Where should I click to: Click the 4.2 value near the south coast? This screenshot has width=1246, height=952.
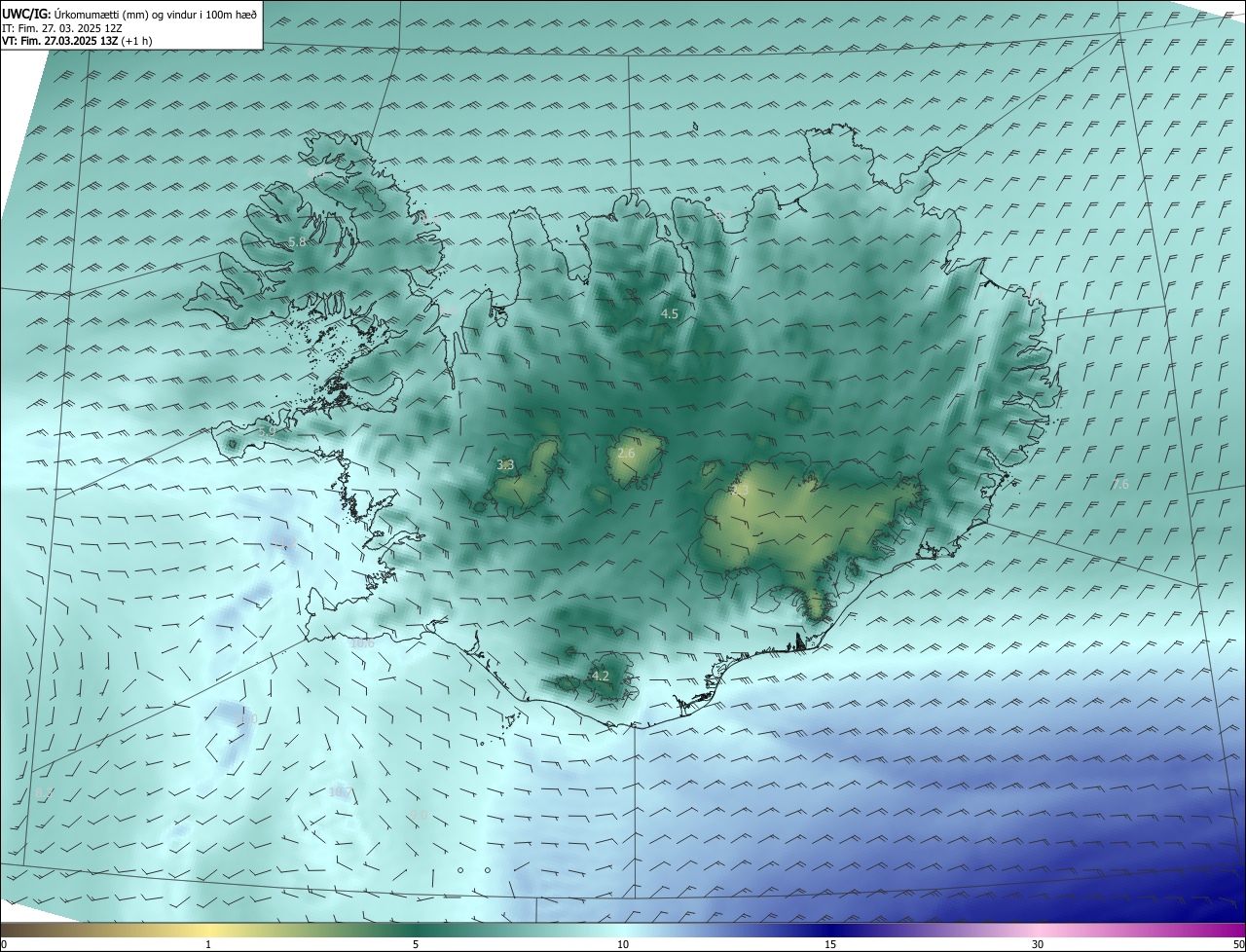pyautogui.click(x=601, y=676)
